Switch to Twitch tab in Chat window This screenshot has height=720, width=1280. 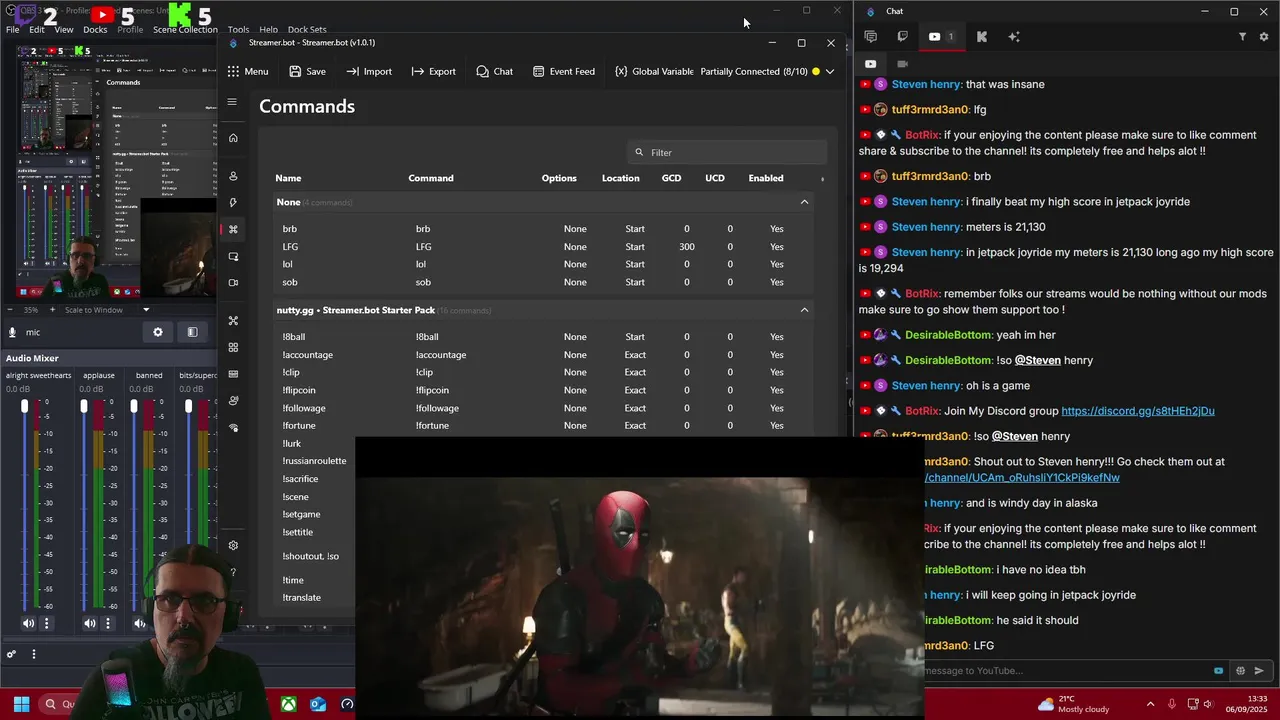coord(903,37)
